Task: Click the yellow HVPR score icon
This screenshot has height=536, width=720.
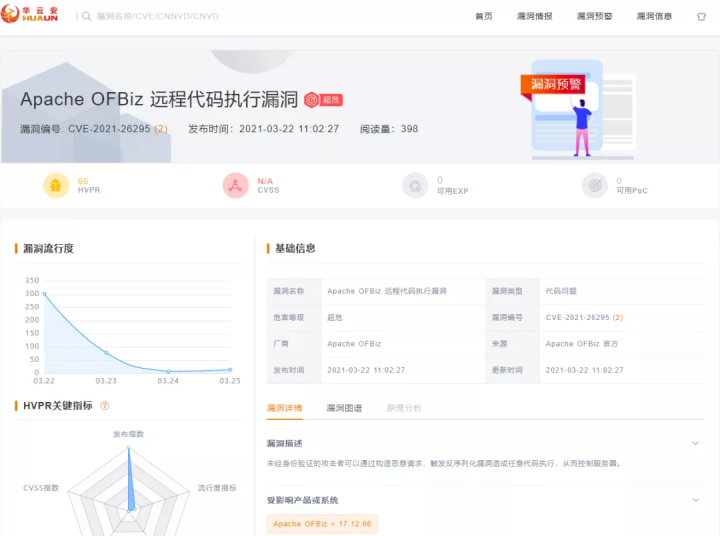Action: pyautogui.click(x=56, y=185)
